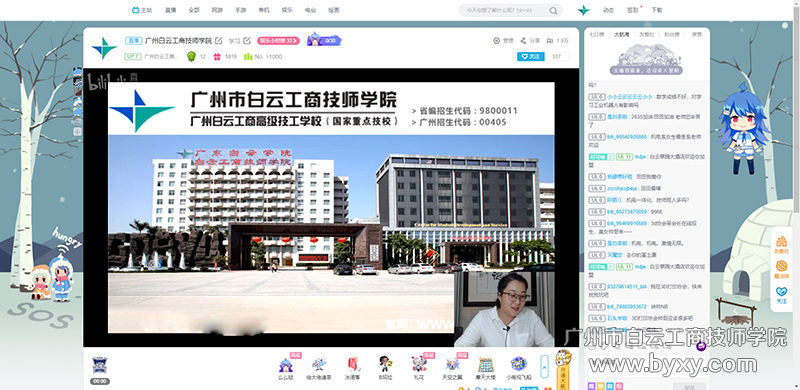Expand the gift list up-arrow
This screenshot has height=390, width=800.
[x=544, y=367]
